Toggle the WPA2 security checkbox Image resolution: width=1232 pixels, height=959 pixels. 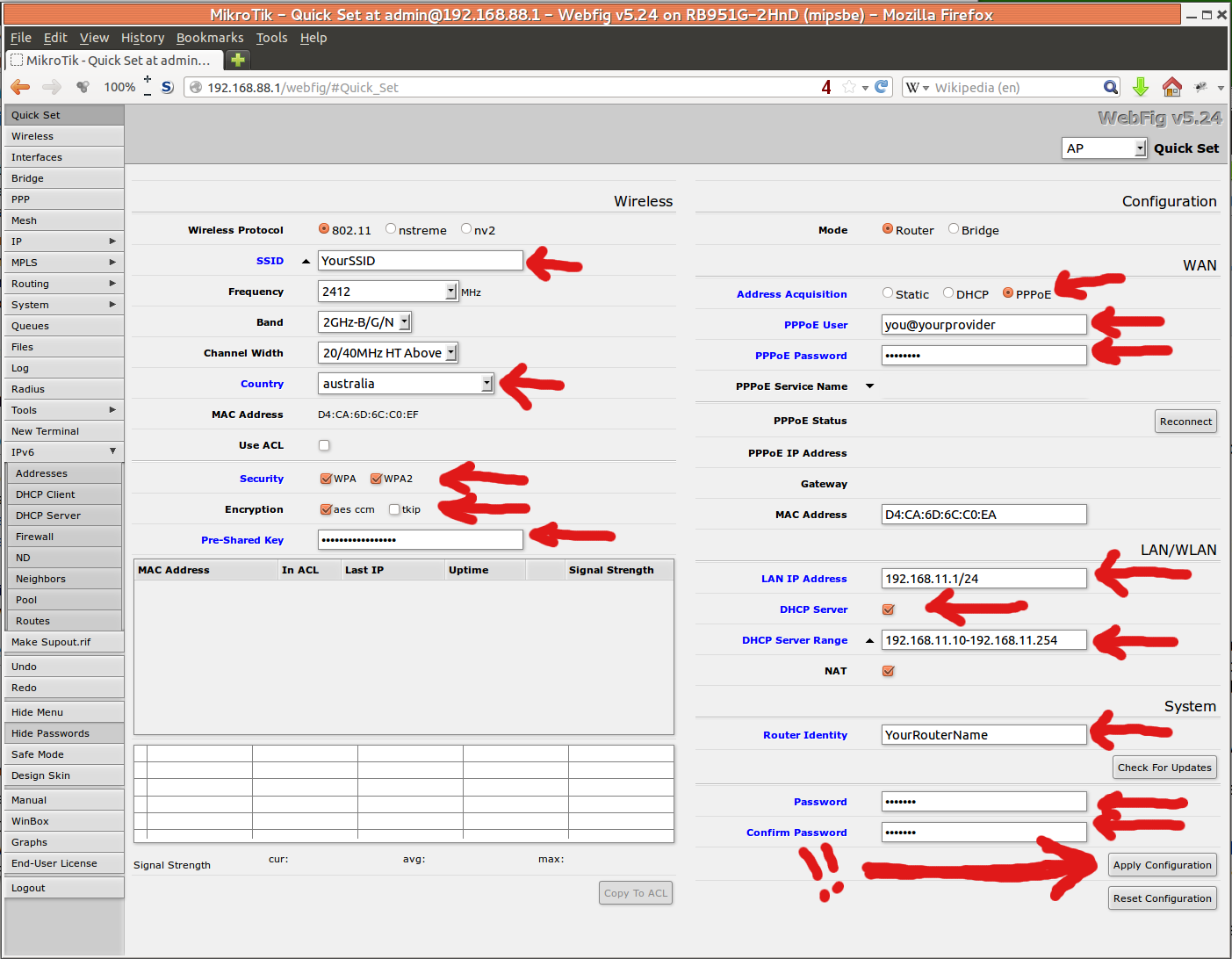click(376, 479)
